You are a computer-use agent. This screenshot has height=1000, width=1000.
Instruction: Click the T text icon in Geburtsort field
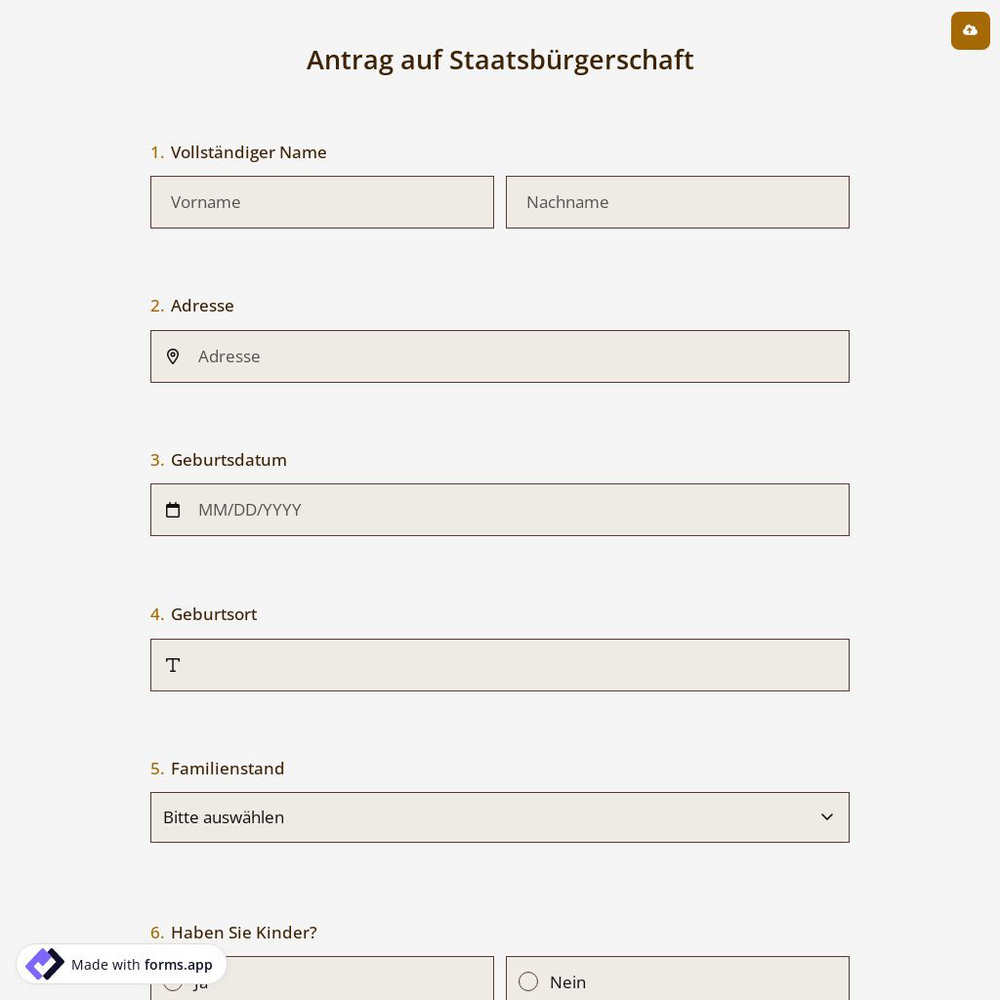(x=173, y=665)
